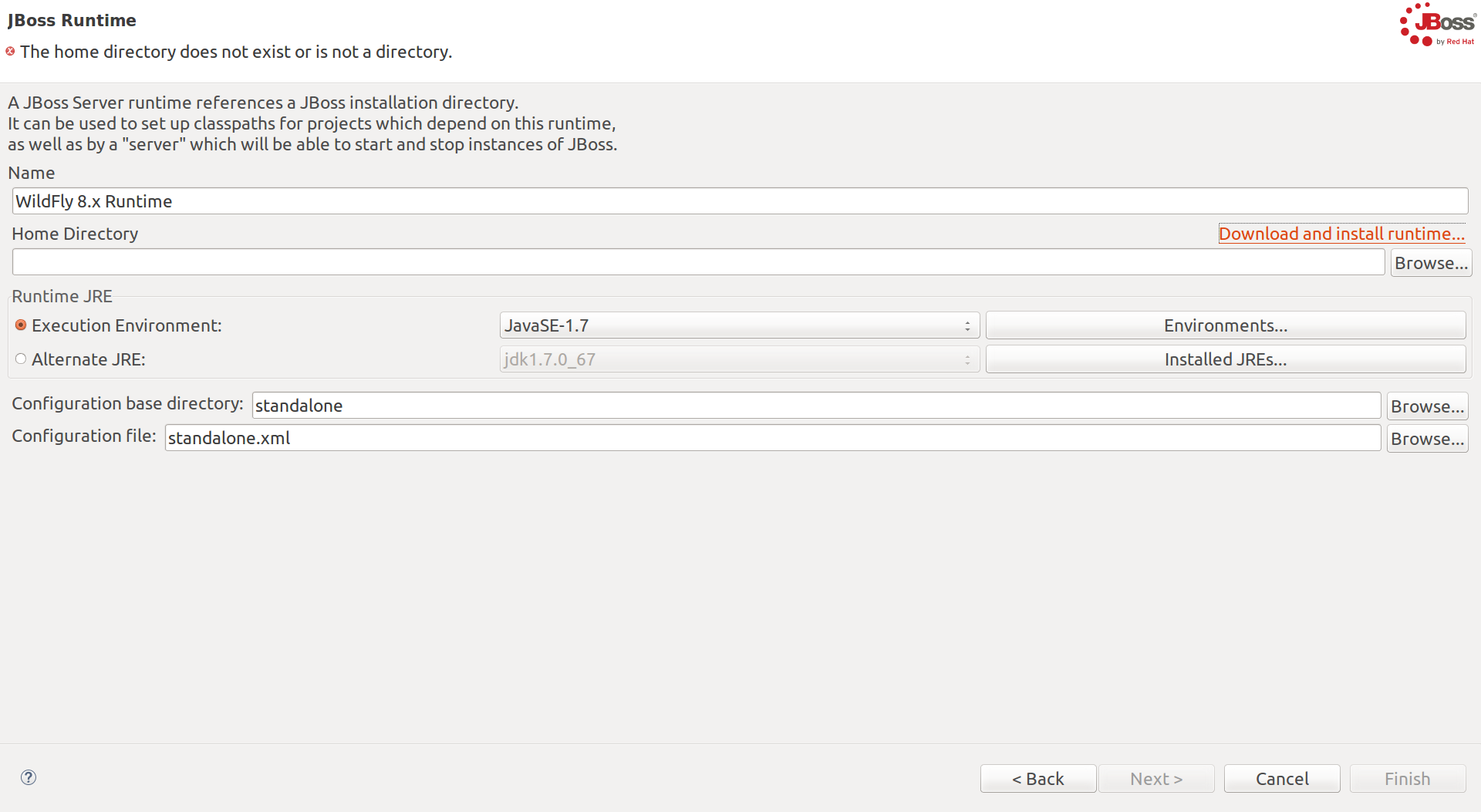Select the Execution Environment radio button
Image resolution: width=1481 pixels, height=812 pixels.
click(x=21, y=325)
